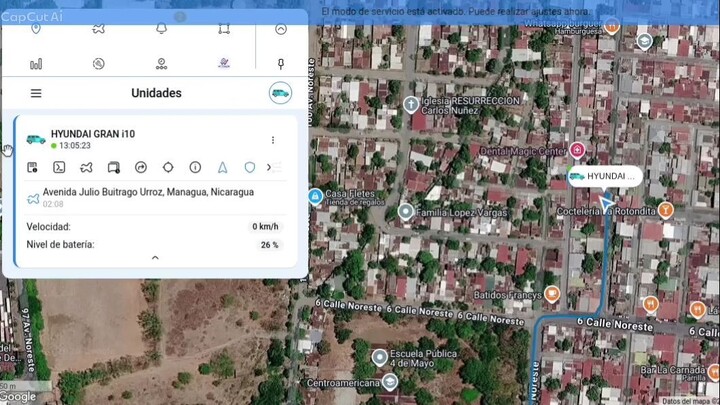Click the Nivel de batería label
The image size is (720, 405).
click(x=60, y=245)
